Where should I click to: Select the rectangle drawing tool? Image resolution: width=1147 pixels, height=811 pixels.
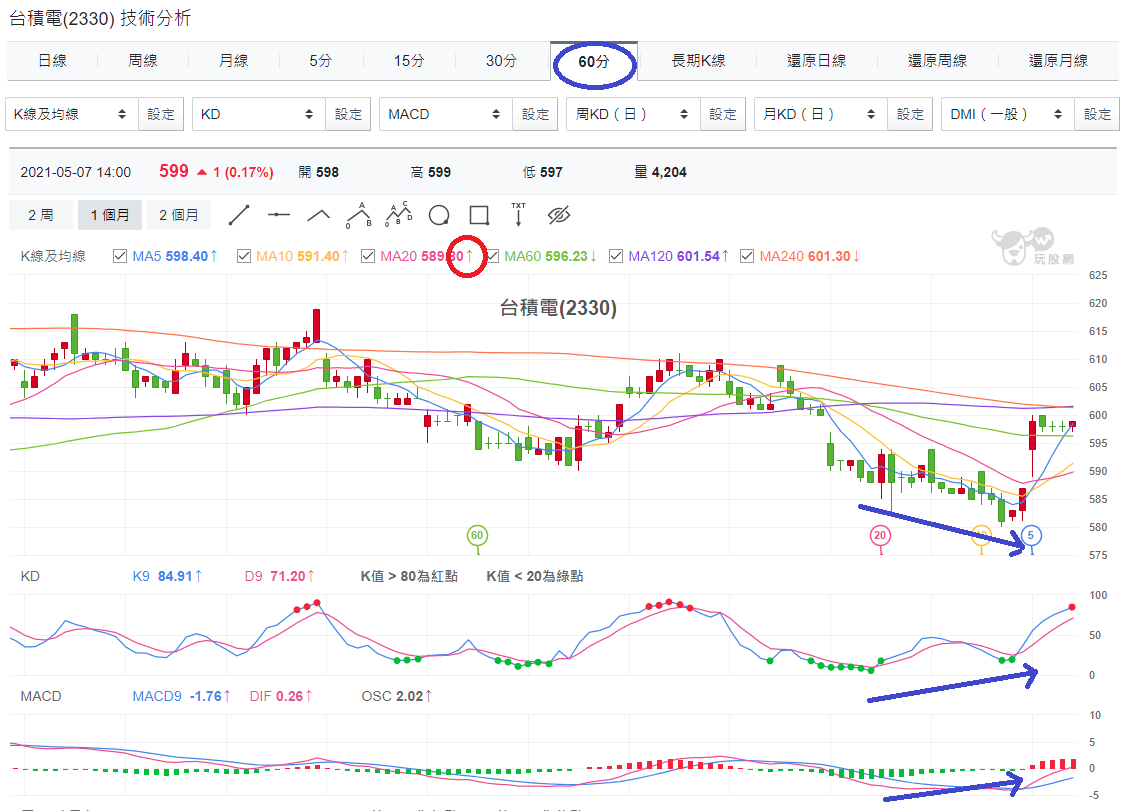pos(479,215)
